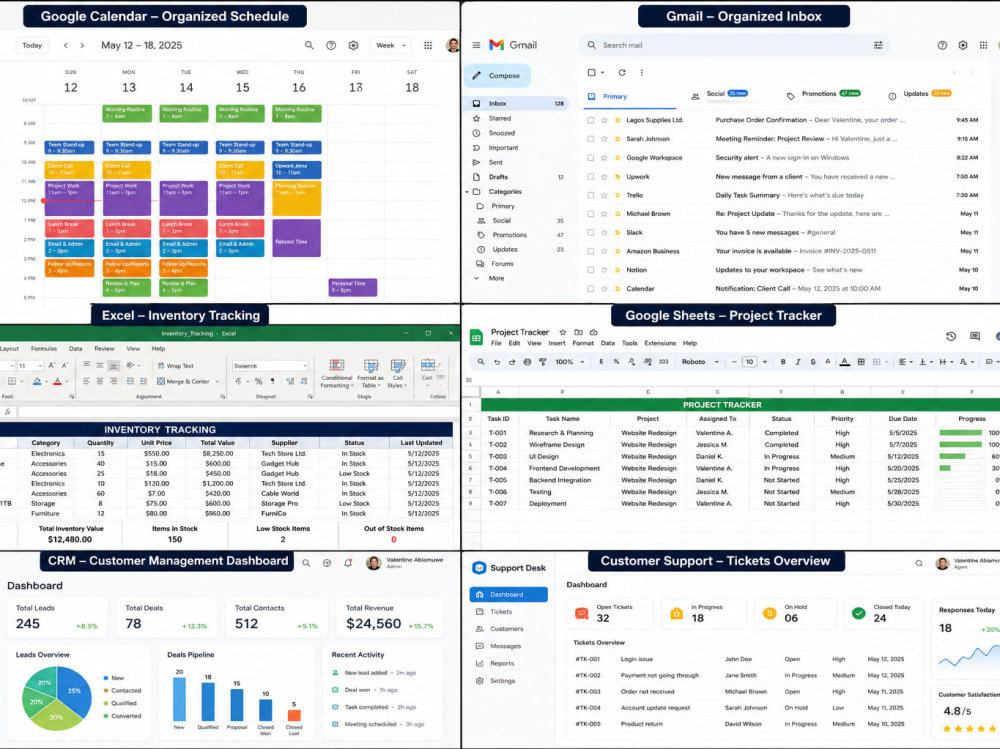Click the CRM dashboard search icon
This screenshot has height=749, width=1000.
(306, 563)
